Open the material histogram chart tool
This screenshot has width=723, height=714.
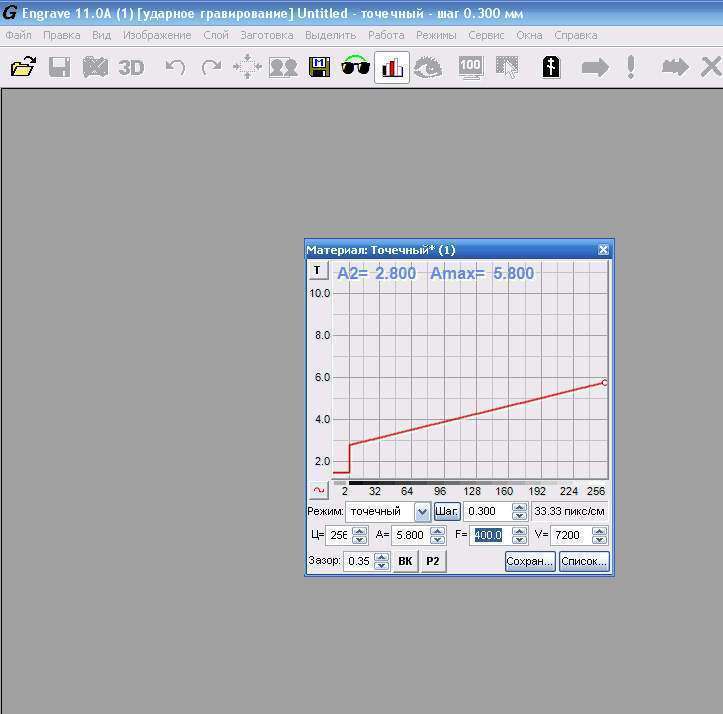coord(392,68)
